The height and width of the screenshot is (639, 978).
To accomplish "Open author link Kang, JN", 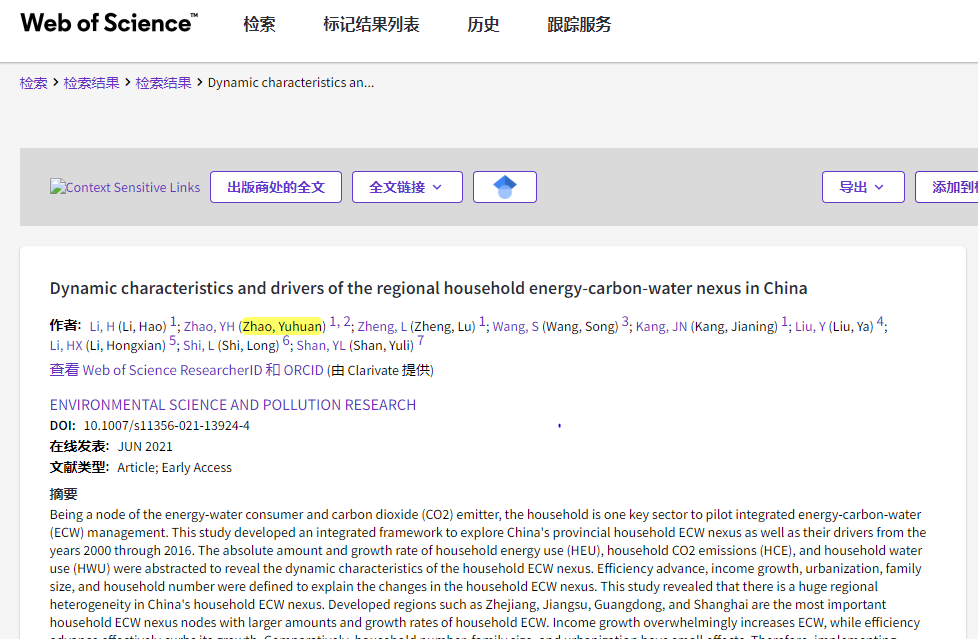I will point(661,326).
